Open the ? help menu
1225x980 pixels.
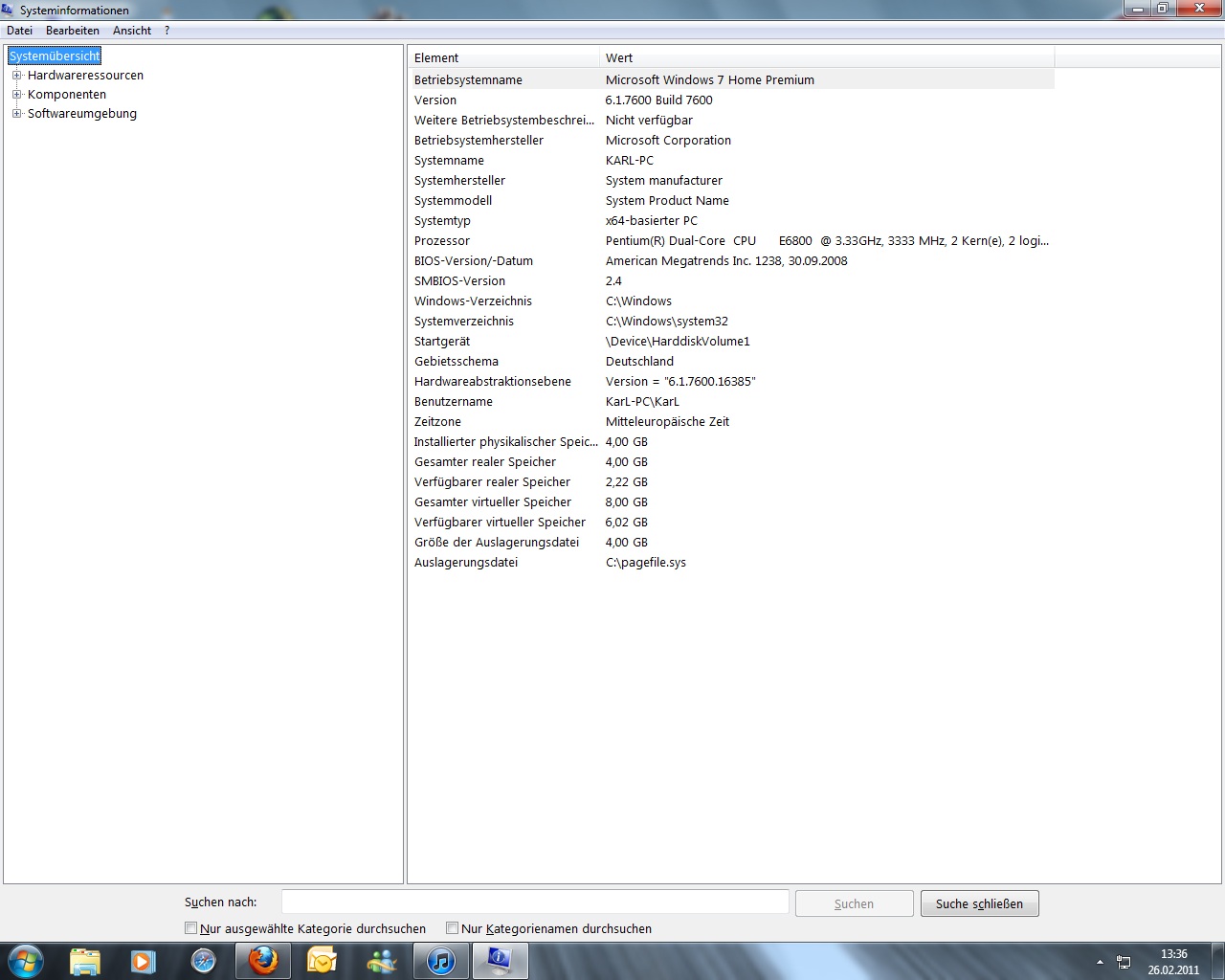pyautogui.click(x=167, y=31)
